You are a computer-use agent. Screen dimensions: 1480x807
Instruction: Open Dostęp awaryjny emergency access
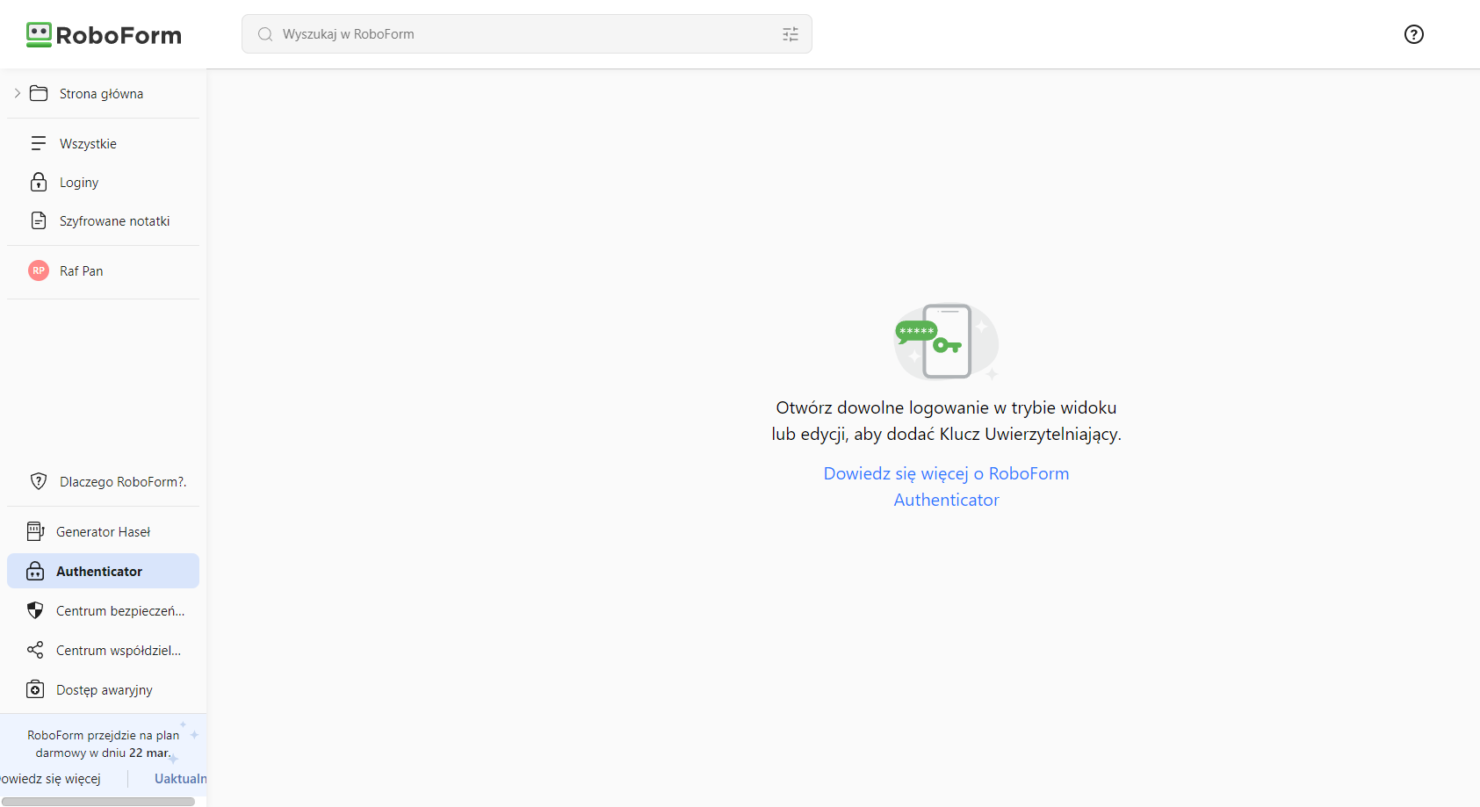(103, 690)
